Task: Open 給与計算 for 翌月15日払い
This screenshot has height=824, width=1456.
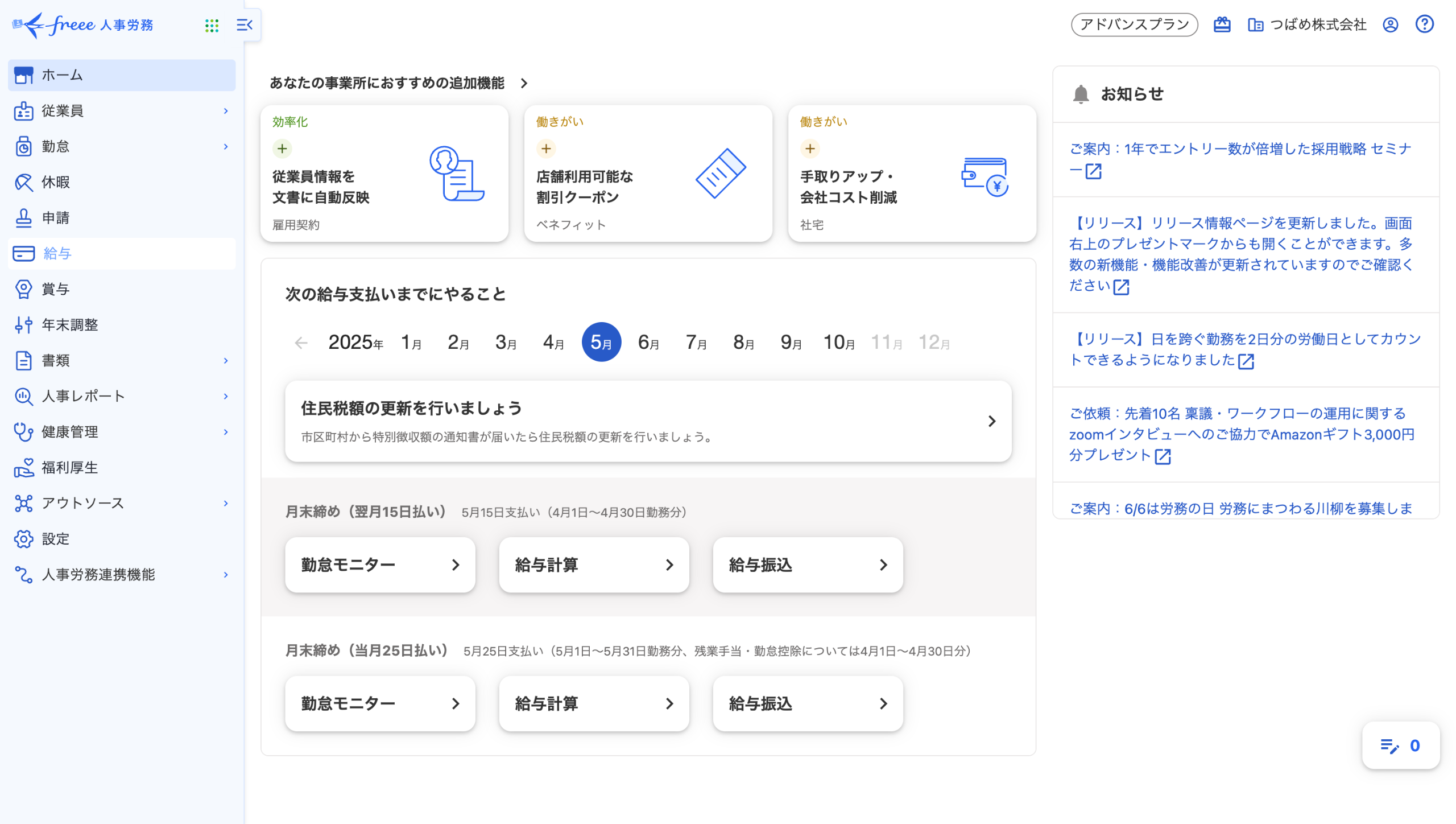Action: point(594,565)
